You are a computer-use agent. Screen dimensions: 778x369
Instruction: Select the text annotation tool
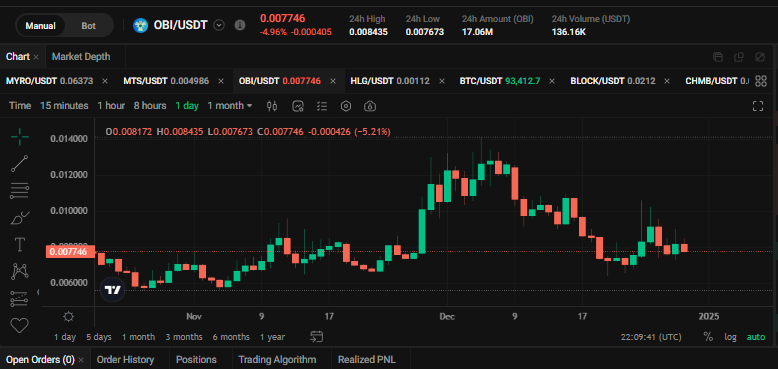[20, 244]
